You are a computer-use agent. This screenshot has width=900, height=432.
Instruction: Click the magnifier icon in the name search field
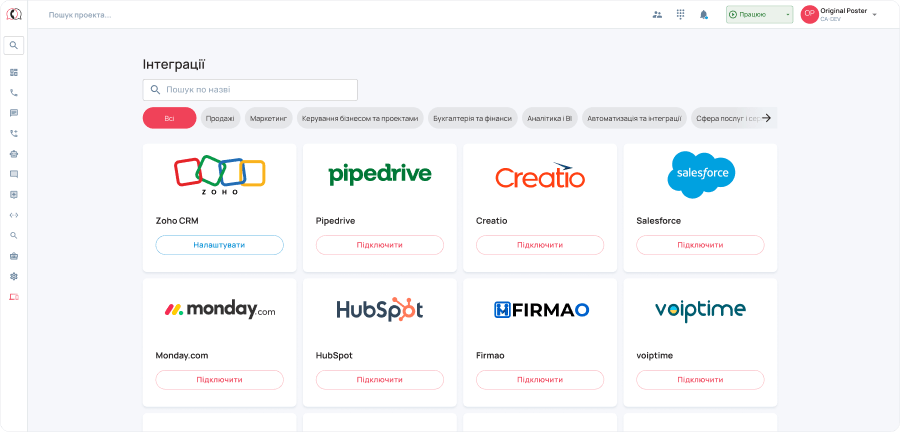tap(154, 90)
